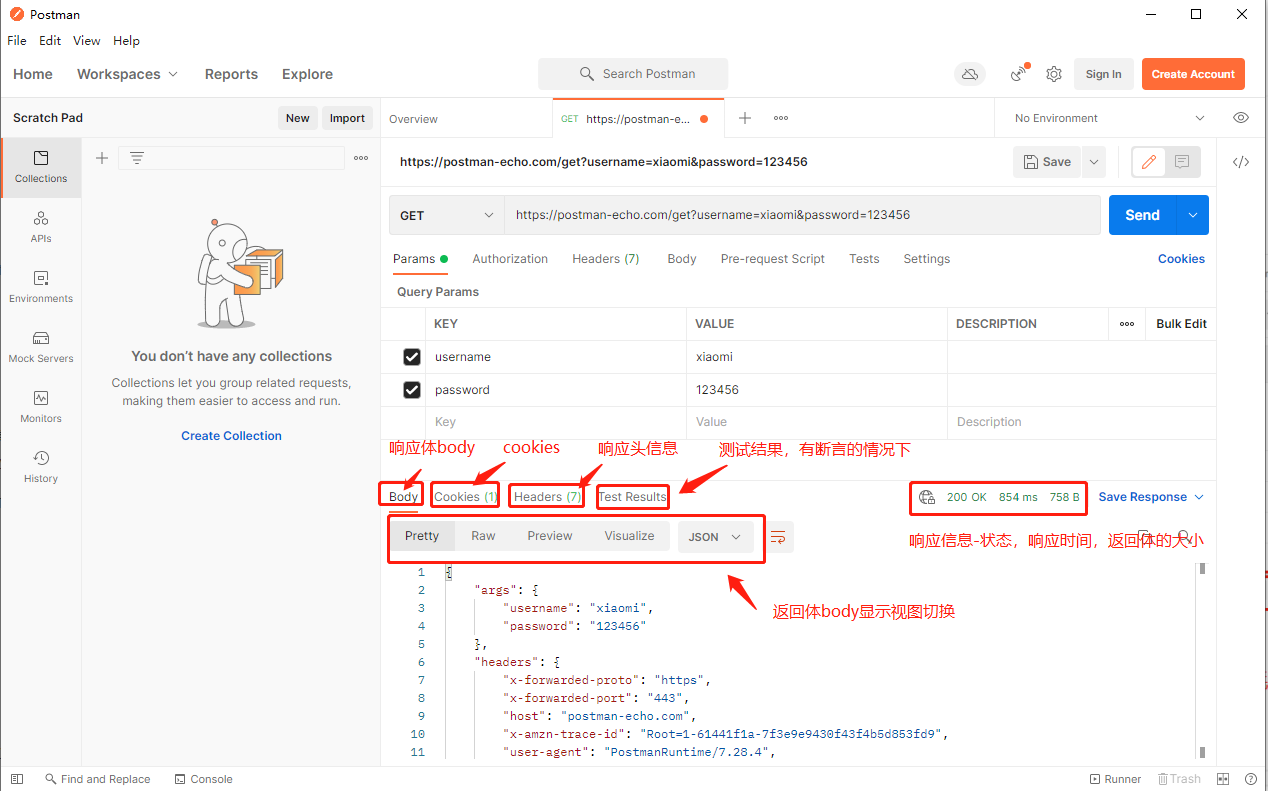Click the network globe icon by status

coord(927,497)
